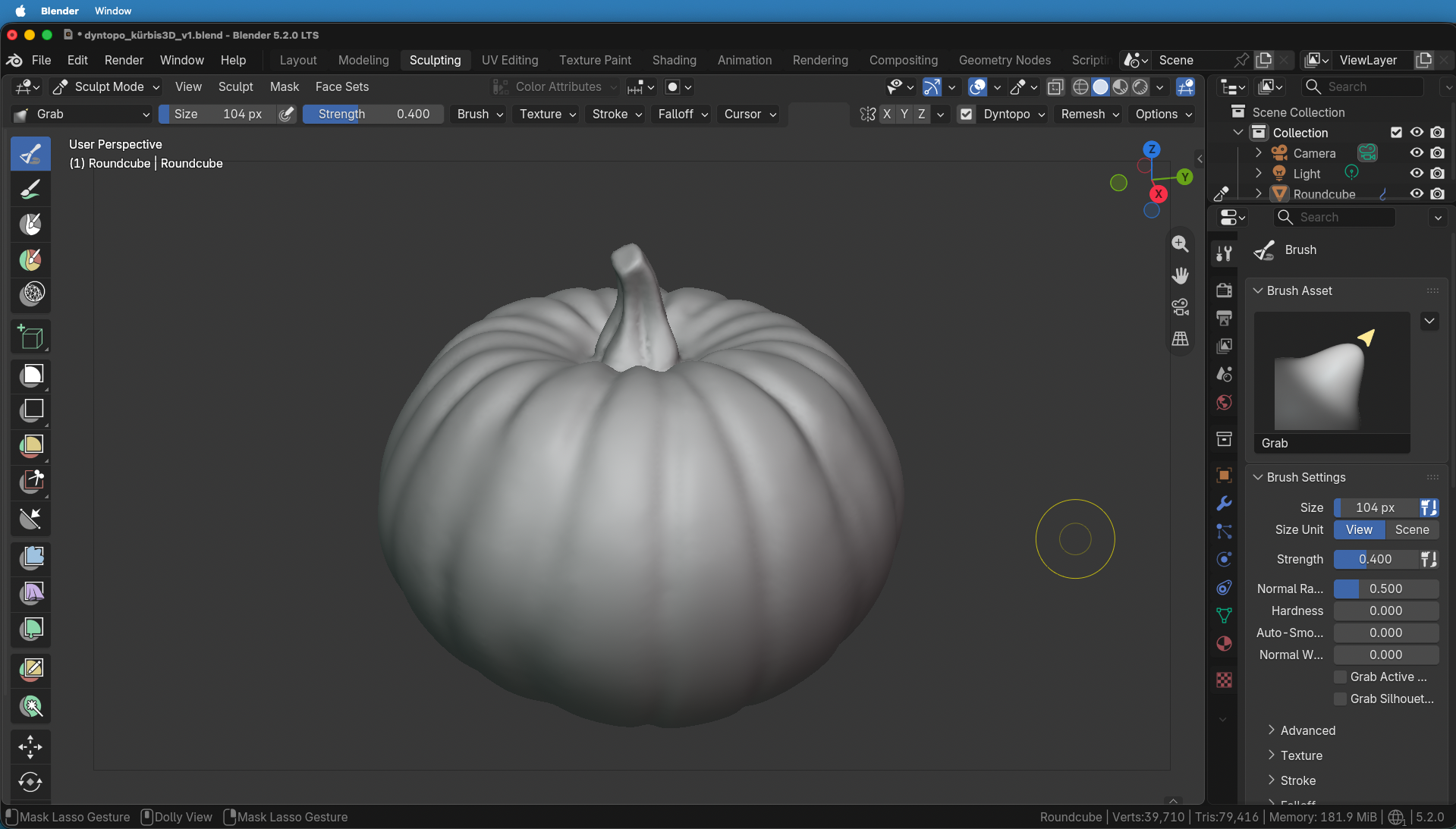Toggle the camera view icon
The image size is (1456, 829).
click(1180, 307)
